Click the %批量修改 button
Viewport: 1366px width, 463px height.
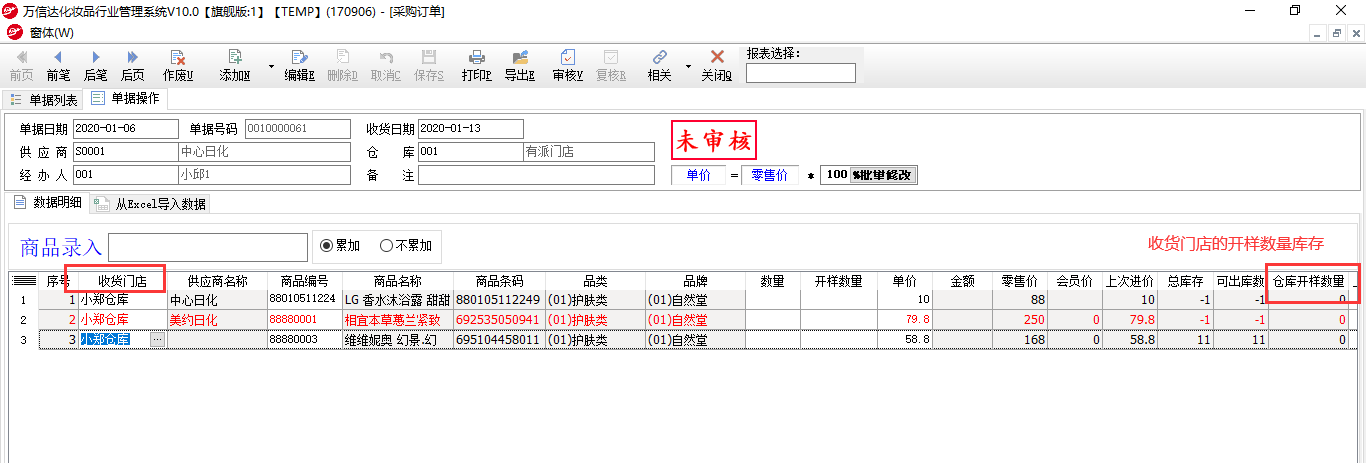(883, 175)
